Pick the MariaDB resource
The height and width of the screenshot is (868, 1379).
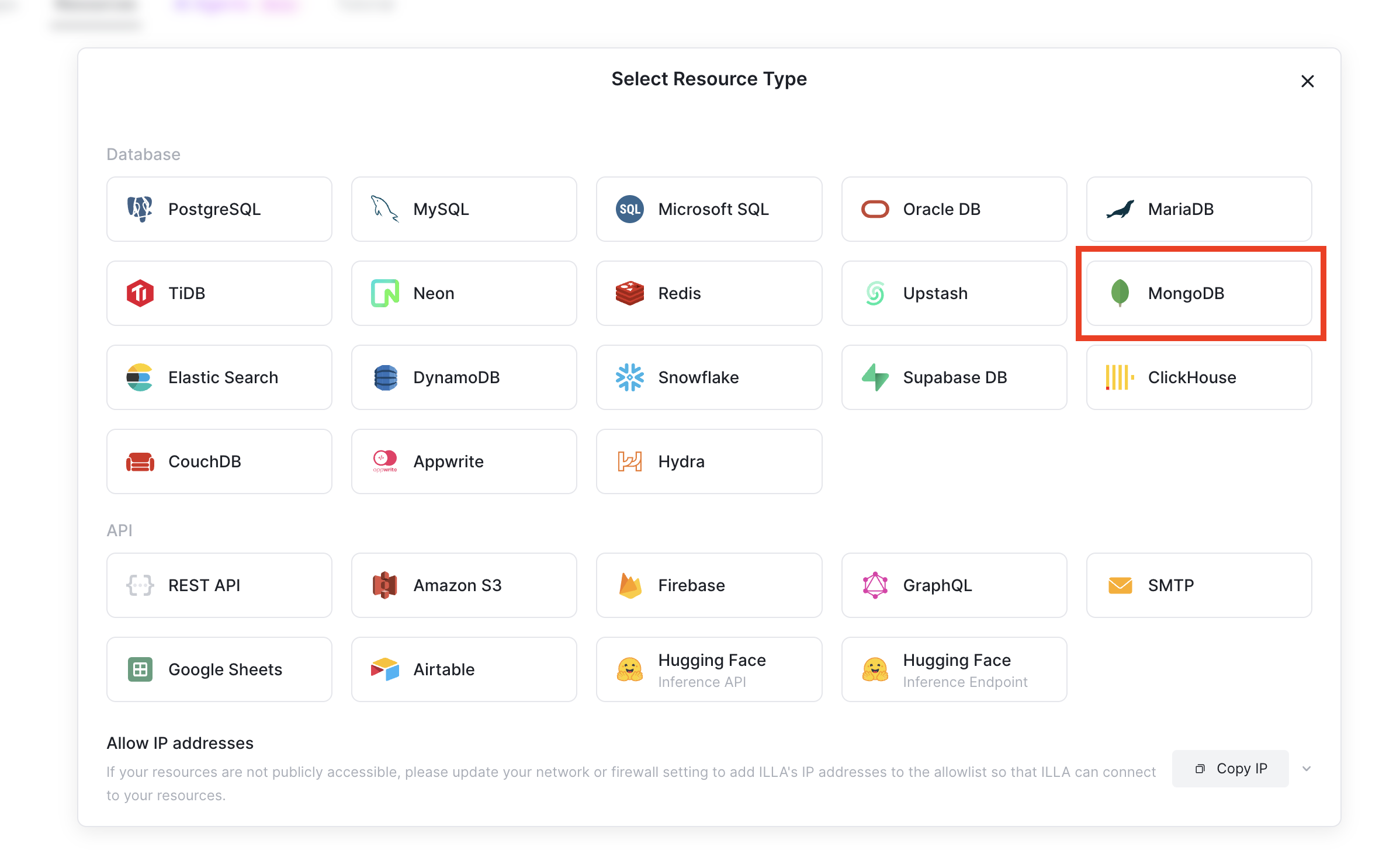point(1198,209)
